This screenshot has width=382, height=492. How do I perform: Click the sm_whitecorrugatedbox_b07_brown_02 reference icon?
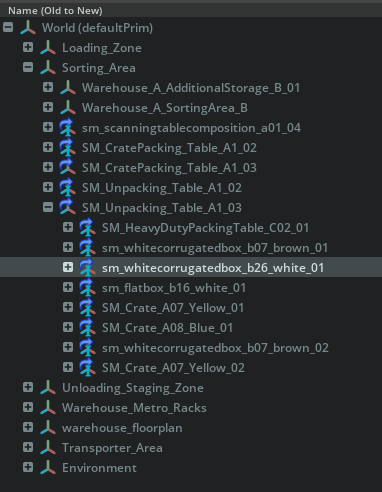88,348
